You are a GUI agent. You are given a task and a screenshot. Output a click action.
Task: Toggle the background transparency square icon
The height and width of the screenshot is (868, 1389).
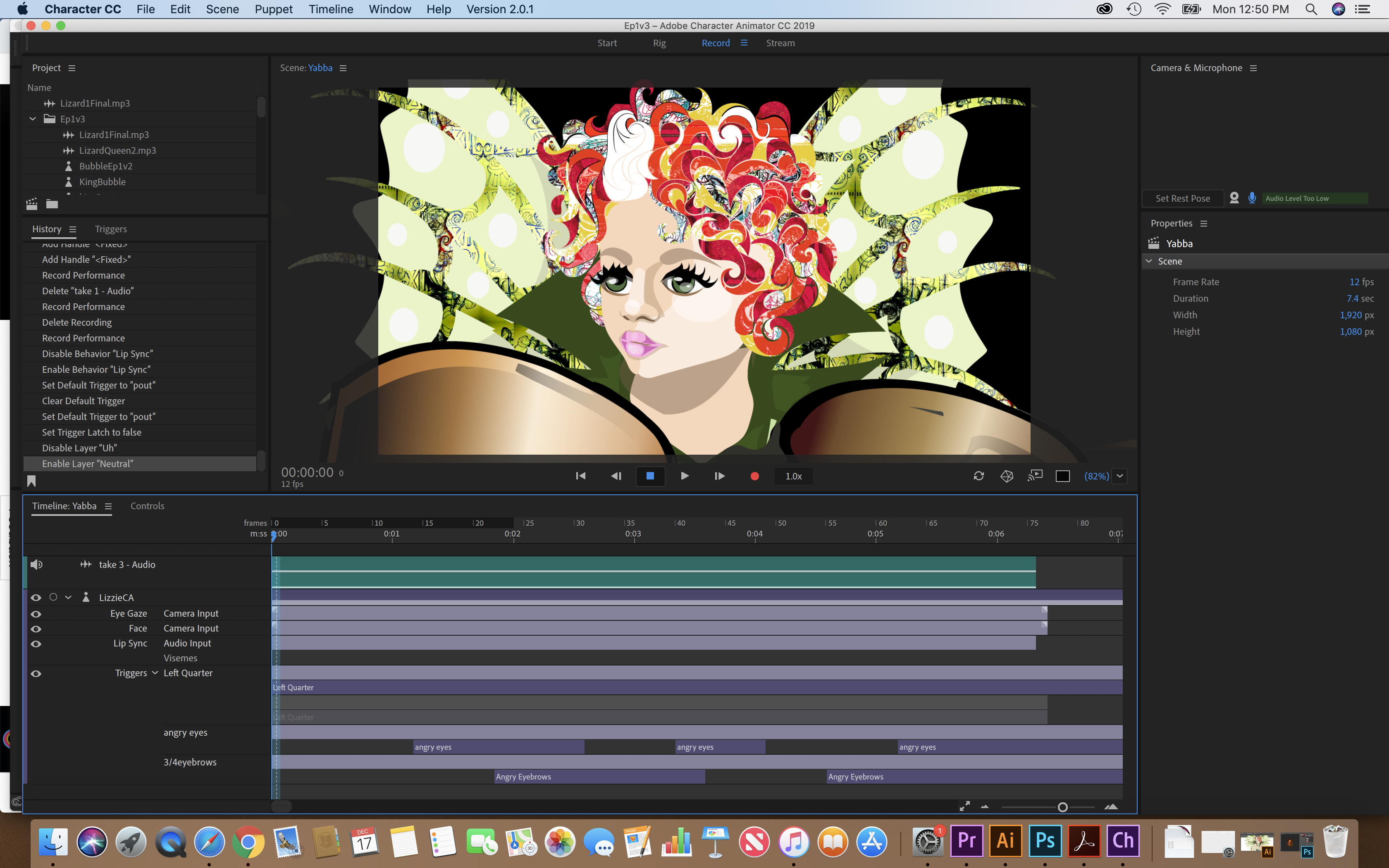1062,476
